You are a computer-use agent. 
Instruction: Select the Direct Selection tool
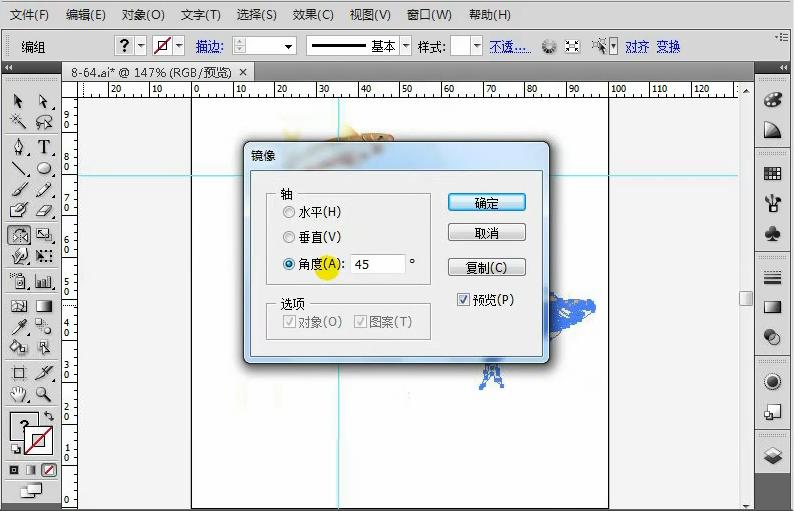(x=44, y=101)
